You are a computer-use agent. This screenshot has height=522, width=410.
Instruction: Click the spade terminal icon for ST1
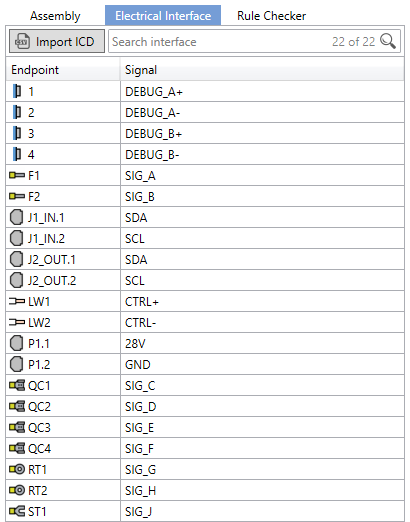[17, 511]
